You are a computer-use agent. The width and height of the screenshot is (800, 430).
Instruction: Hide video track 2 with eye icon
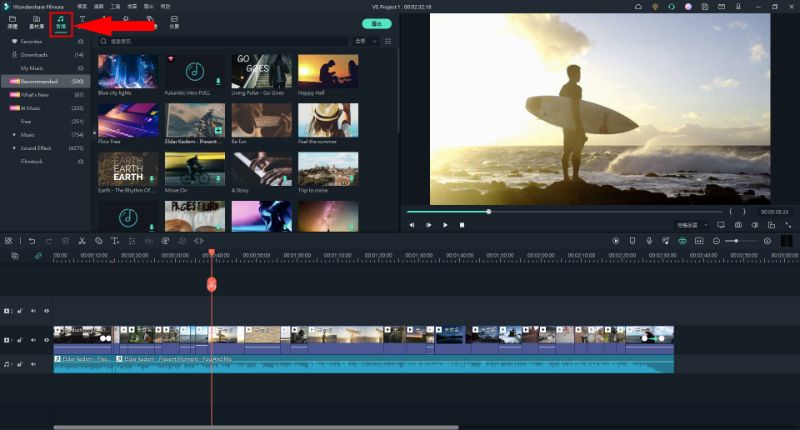(x=46, y=311)
